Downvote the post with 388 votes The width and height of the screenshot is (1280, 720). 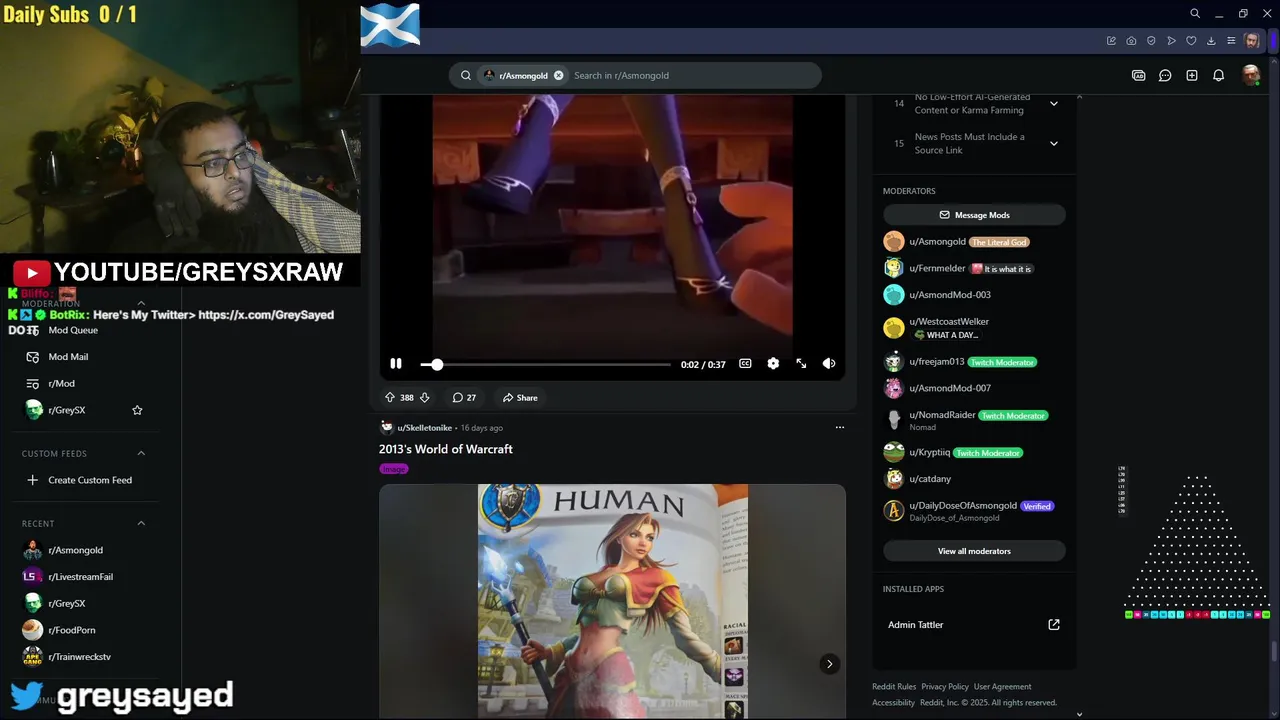[x=424, y=397]
